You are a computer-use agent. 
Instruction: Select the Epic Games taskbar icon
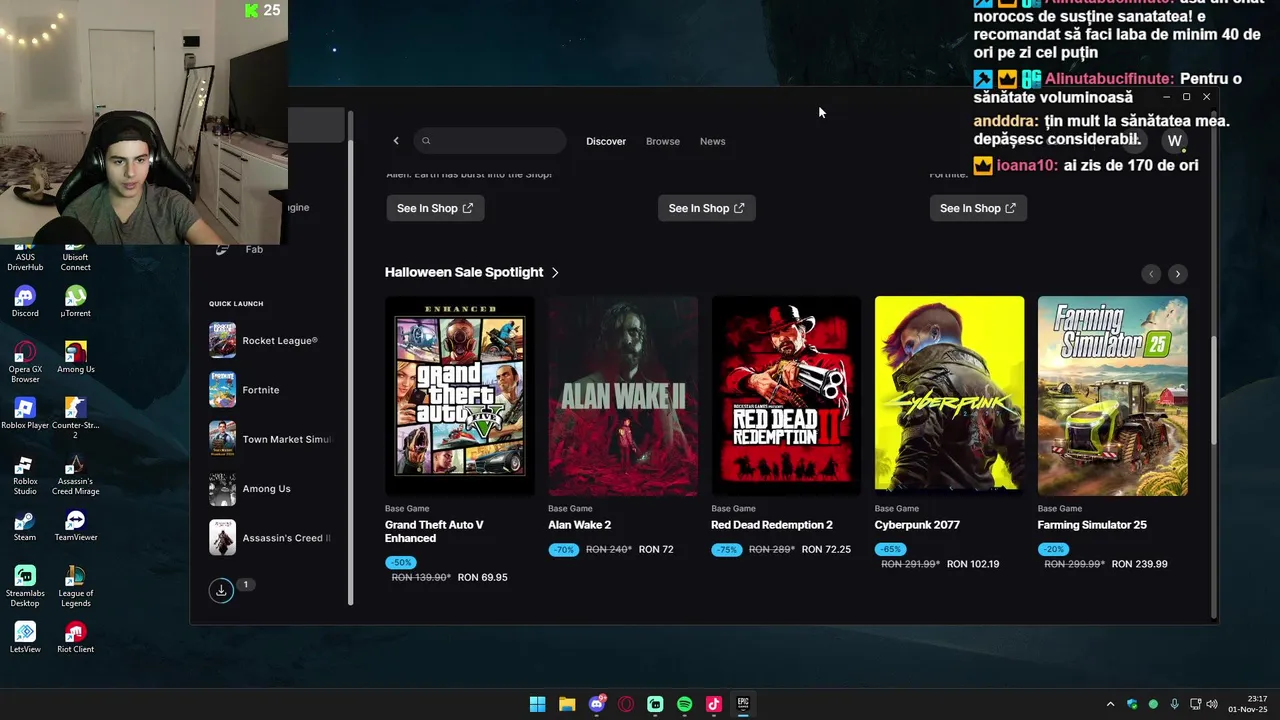(x=743, y=704)
